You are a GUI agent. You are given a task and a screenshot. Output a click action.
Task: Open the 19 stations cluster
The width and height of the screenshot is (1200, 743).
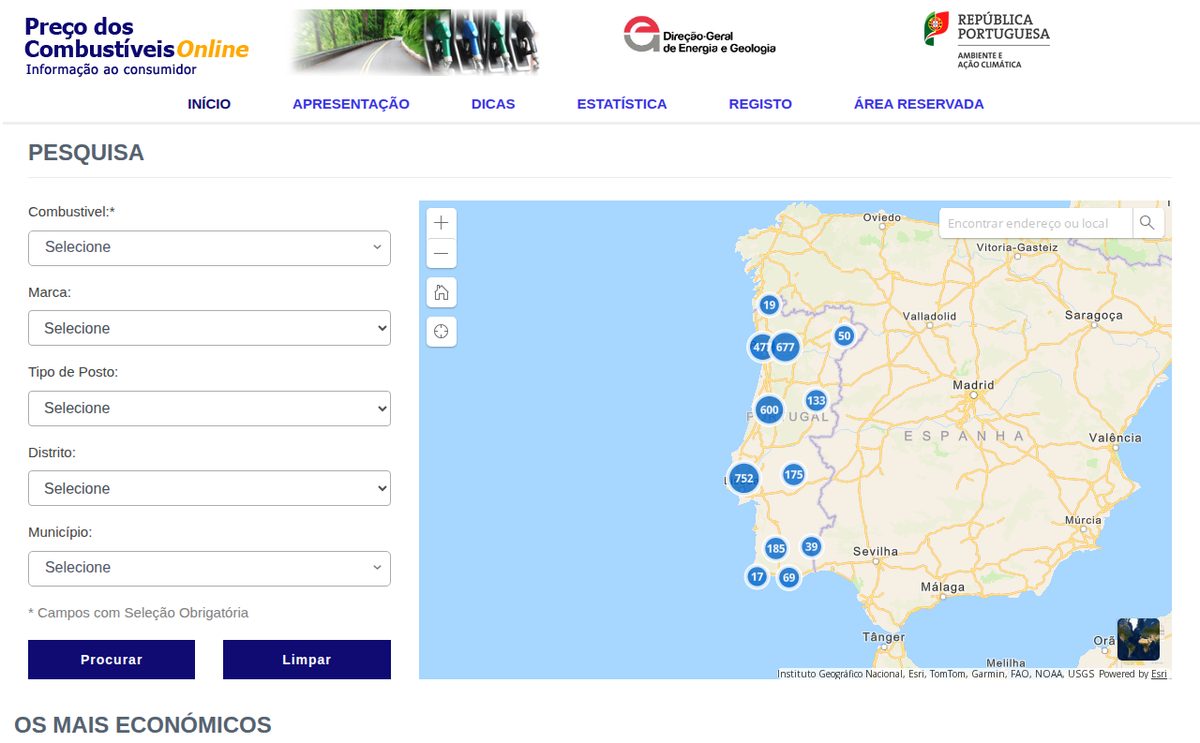coord(769,305)
